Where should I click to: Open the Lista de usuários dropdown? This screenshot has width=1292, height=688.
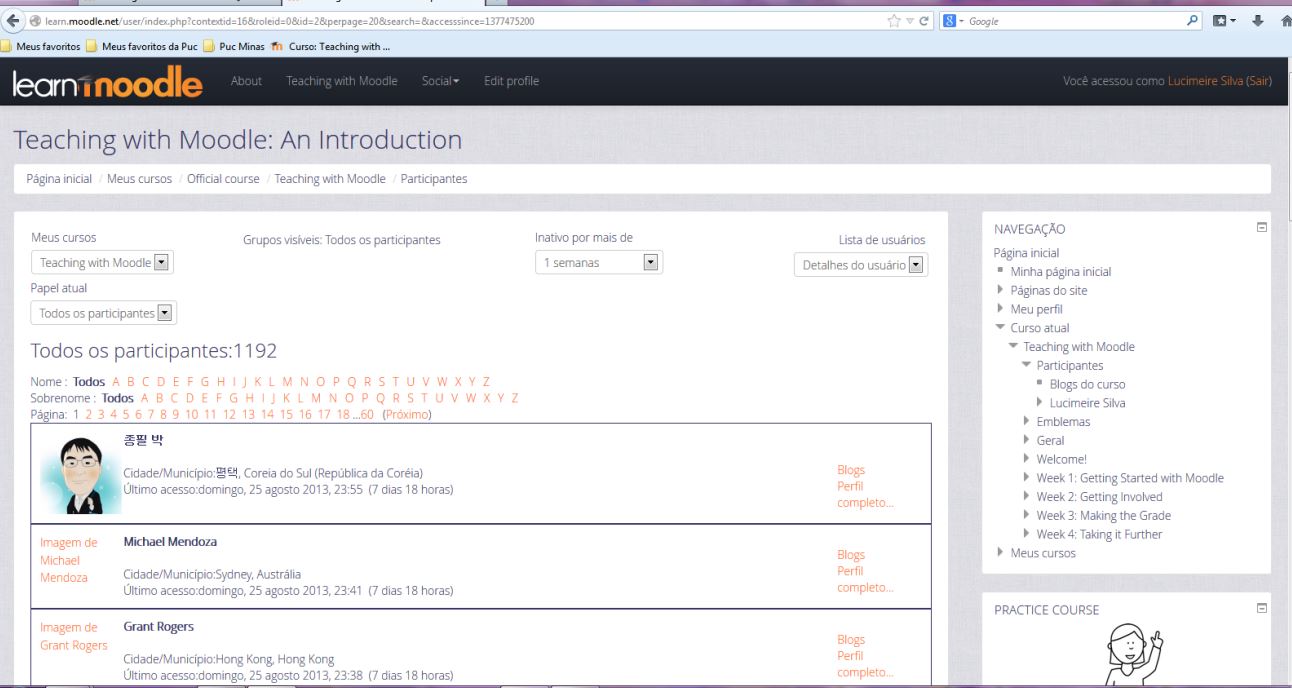[x=860, y=265]
